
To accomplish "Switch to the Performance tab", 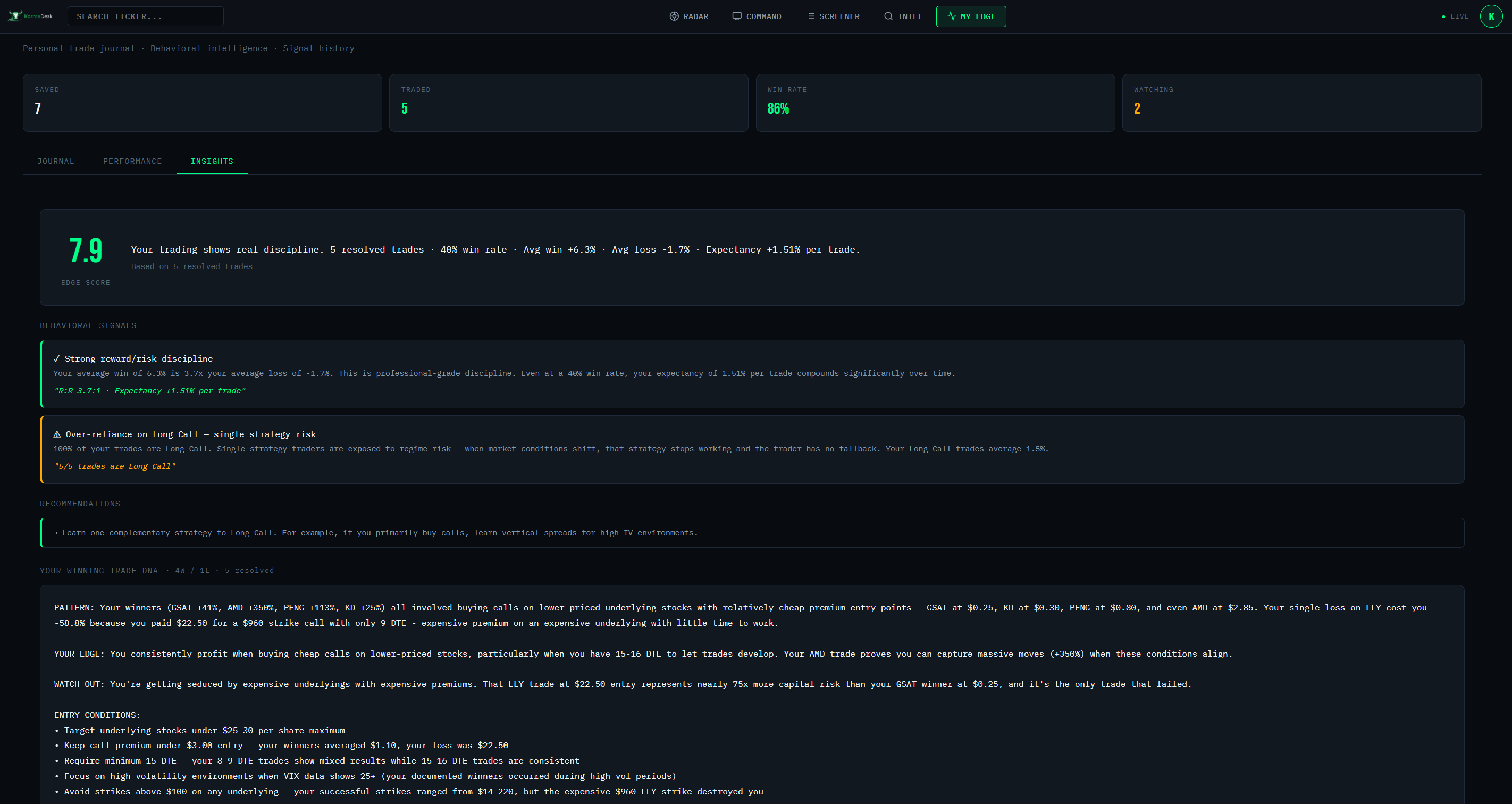I will point(132,162).
